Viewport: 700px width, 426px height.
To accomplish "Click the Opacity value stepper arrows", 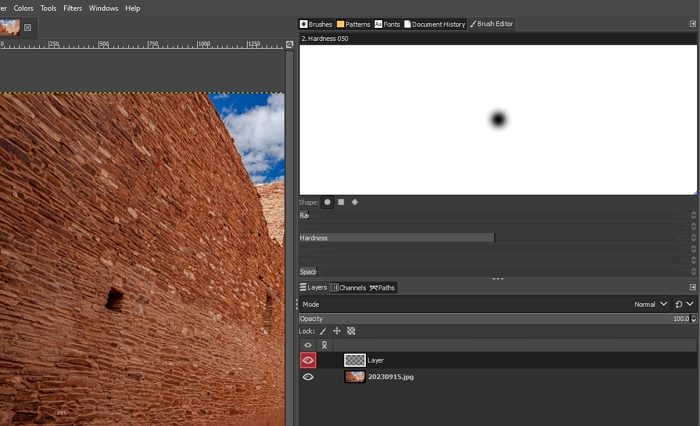I will click(693, 319).
